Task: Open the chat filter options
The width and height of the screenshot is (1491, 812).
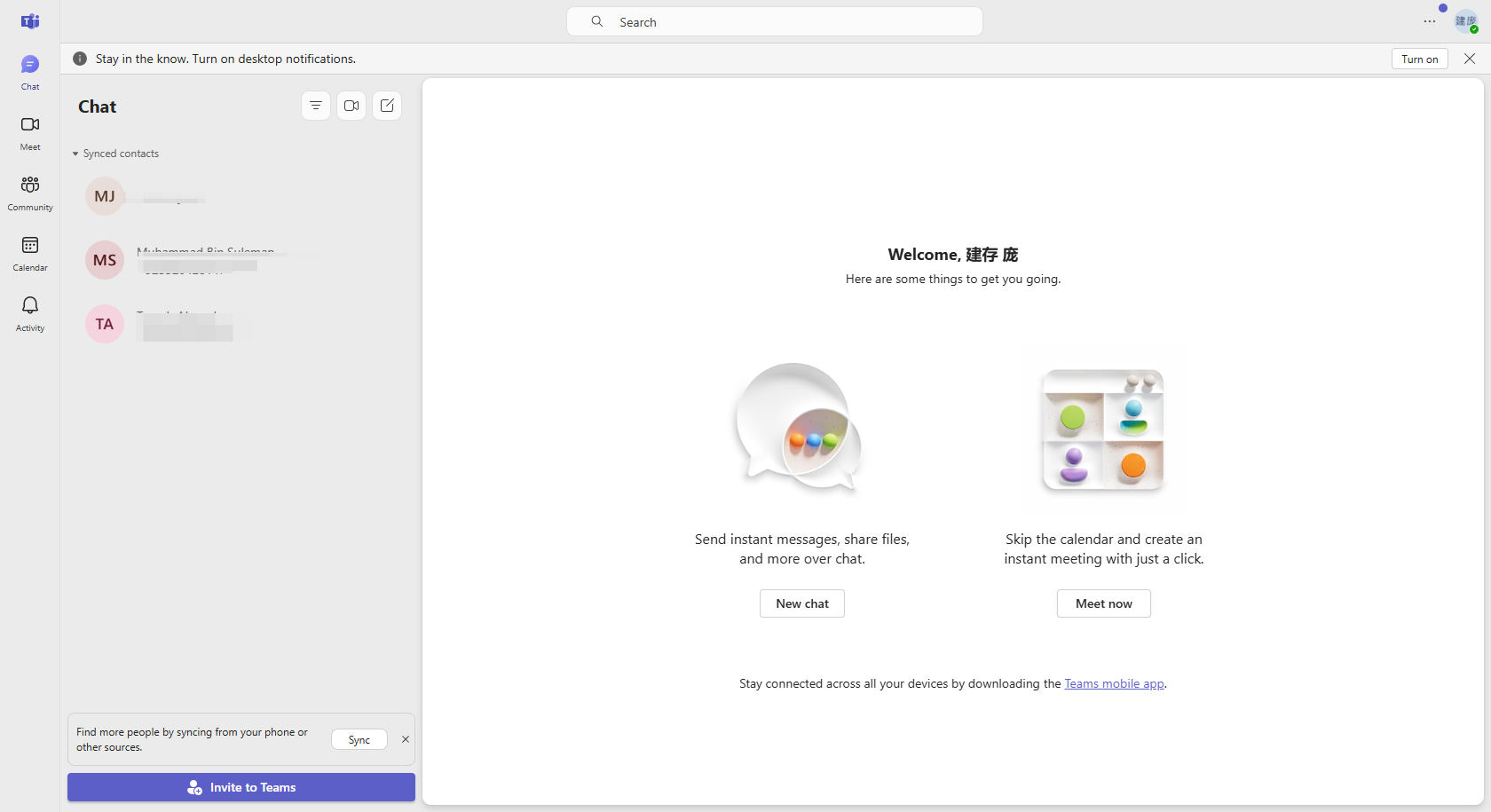Action: (316, 105)
